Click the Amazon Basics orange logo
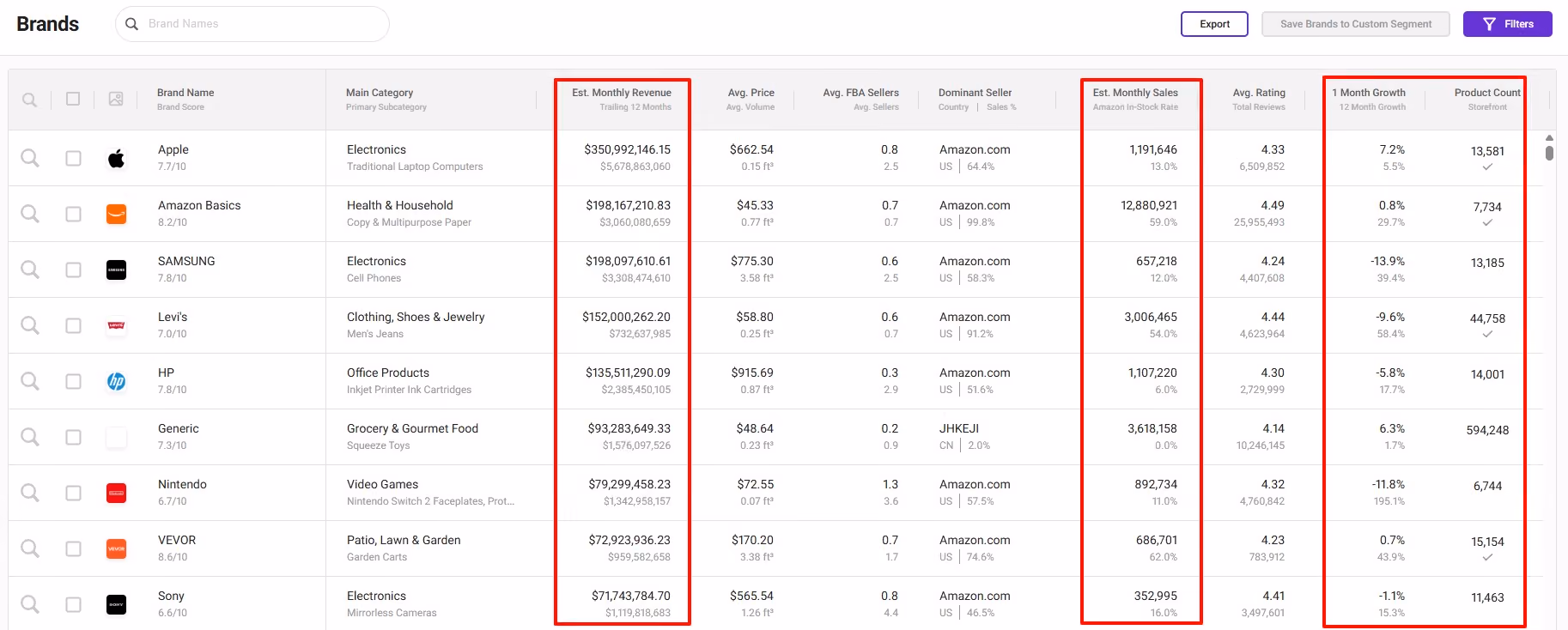1568x630 pixels. (x=116, y=214)
